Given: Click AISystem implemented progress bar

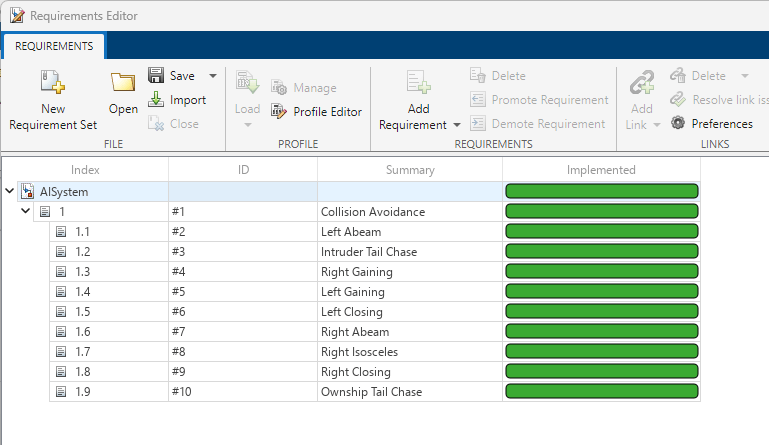Looking at the screenshot, I should [x=602, y=191].
